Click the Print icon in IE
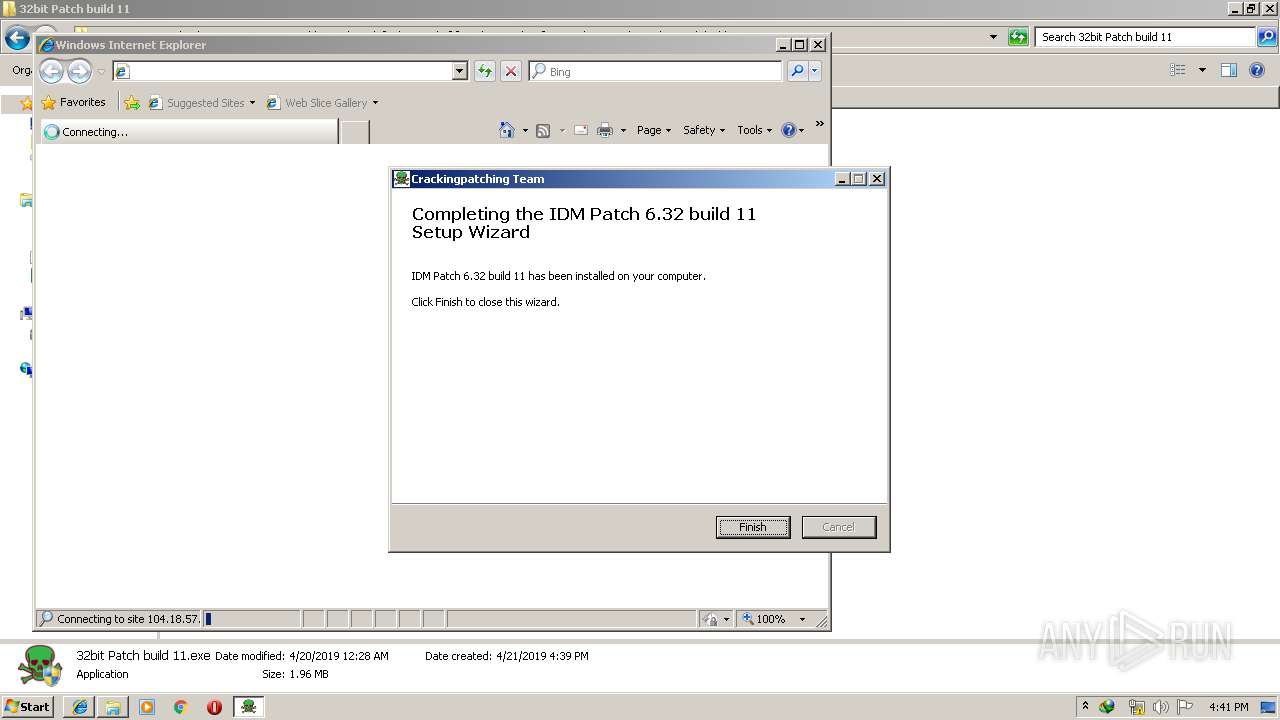 click(x=605, y=130)
